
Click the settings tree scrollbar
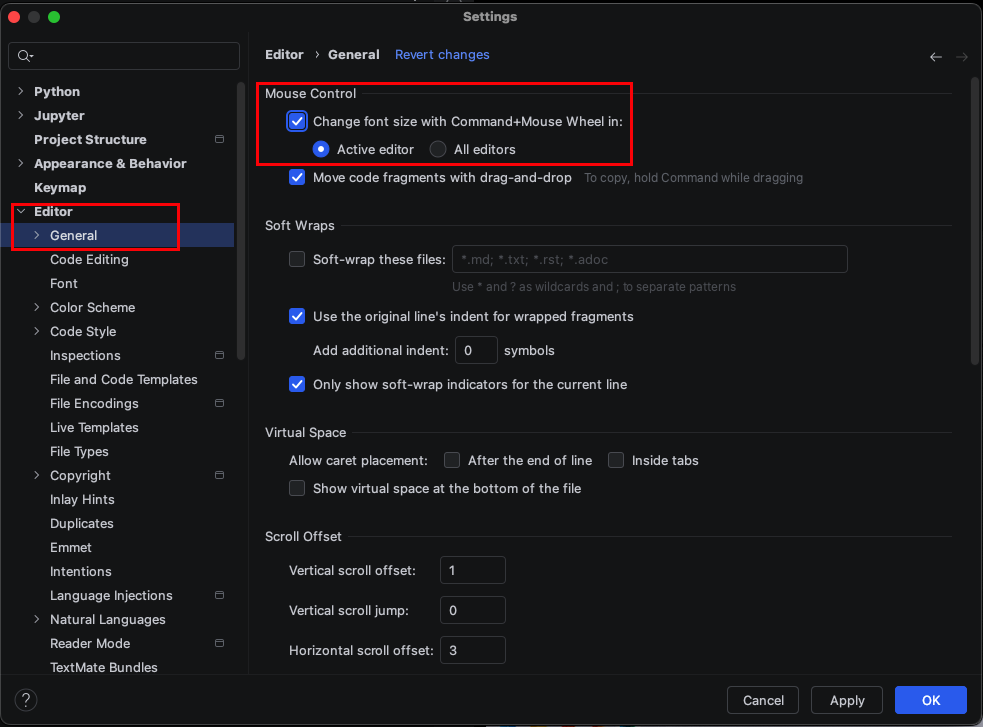[x=241, y=221]
